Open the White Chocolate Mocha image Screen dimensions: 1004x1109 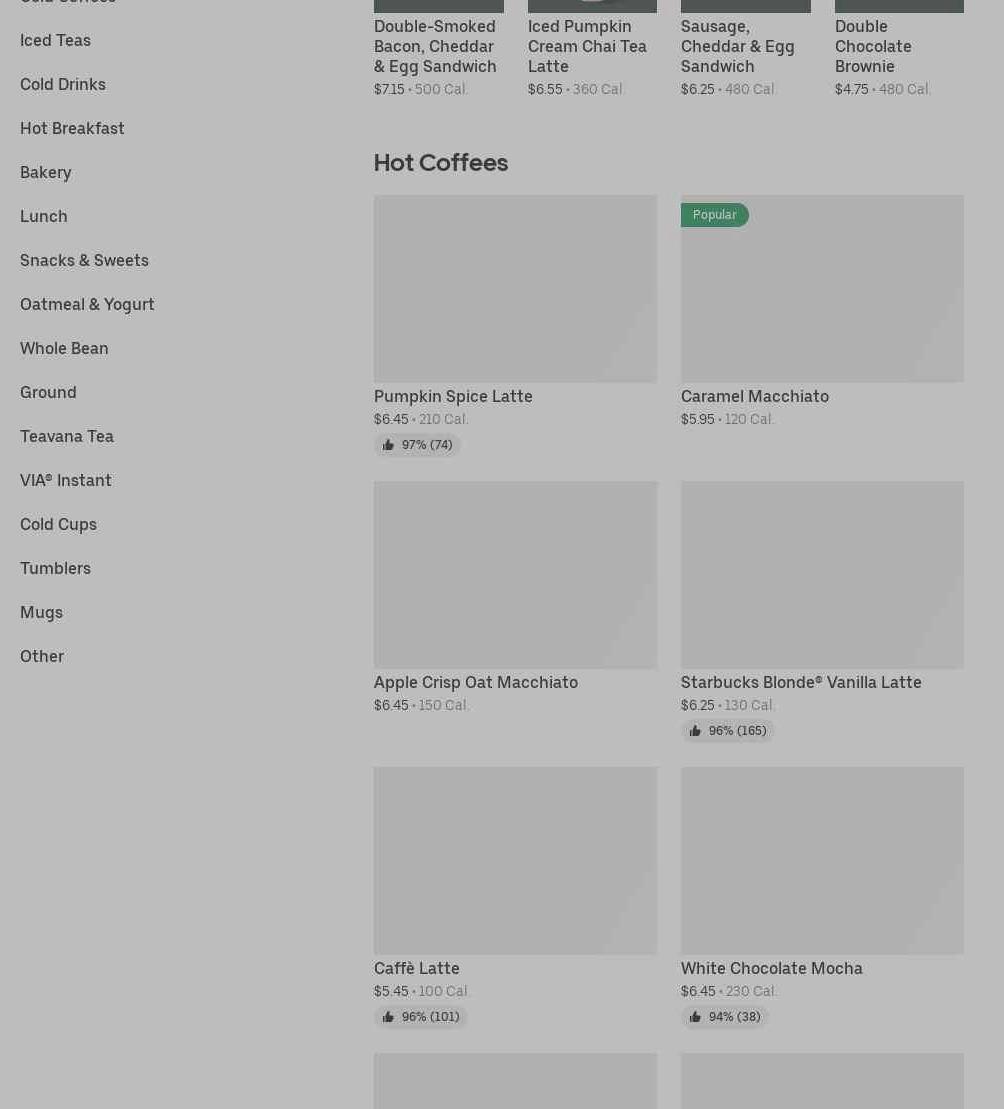click(x=822, y=860)
